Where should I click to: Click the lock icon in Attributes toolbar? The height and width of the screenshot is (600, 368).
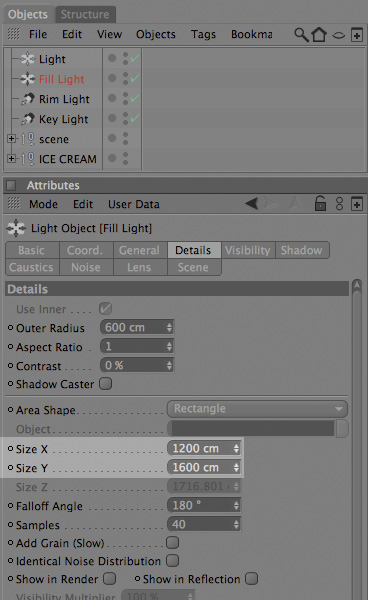click(x=320, y=203)
